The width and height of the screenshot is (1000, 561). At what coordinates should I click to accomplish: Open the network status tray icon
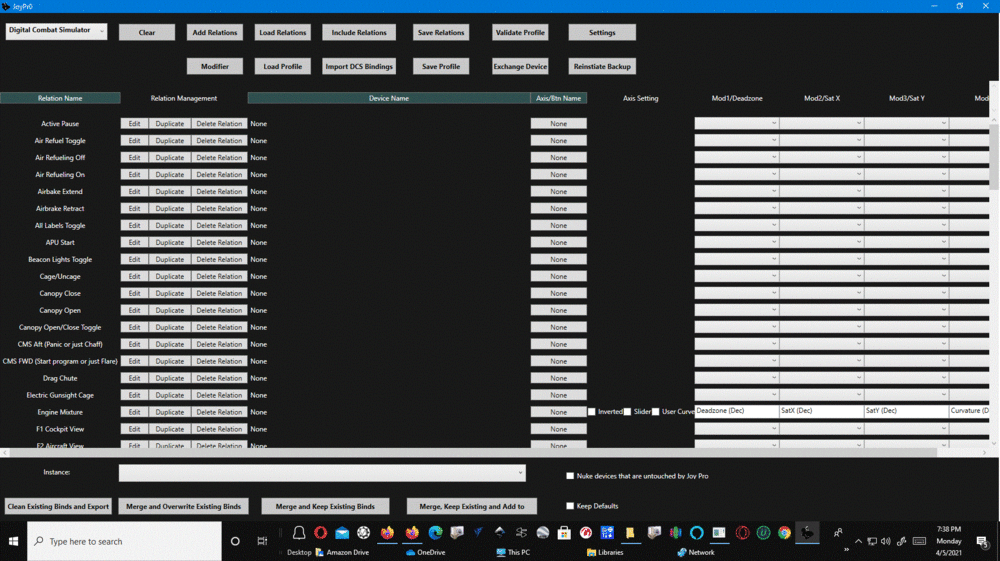tap(872, 541)
